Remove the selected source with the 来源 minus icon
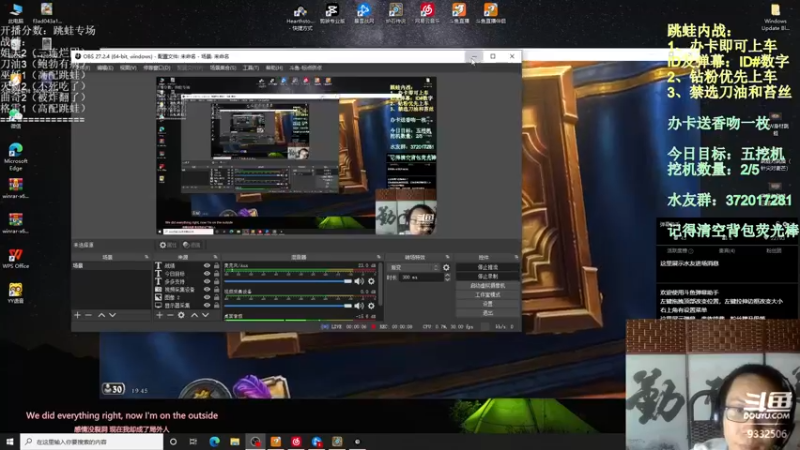This screenshot has width=800, height=450. coord(170,315)
